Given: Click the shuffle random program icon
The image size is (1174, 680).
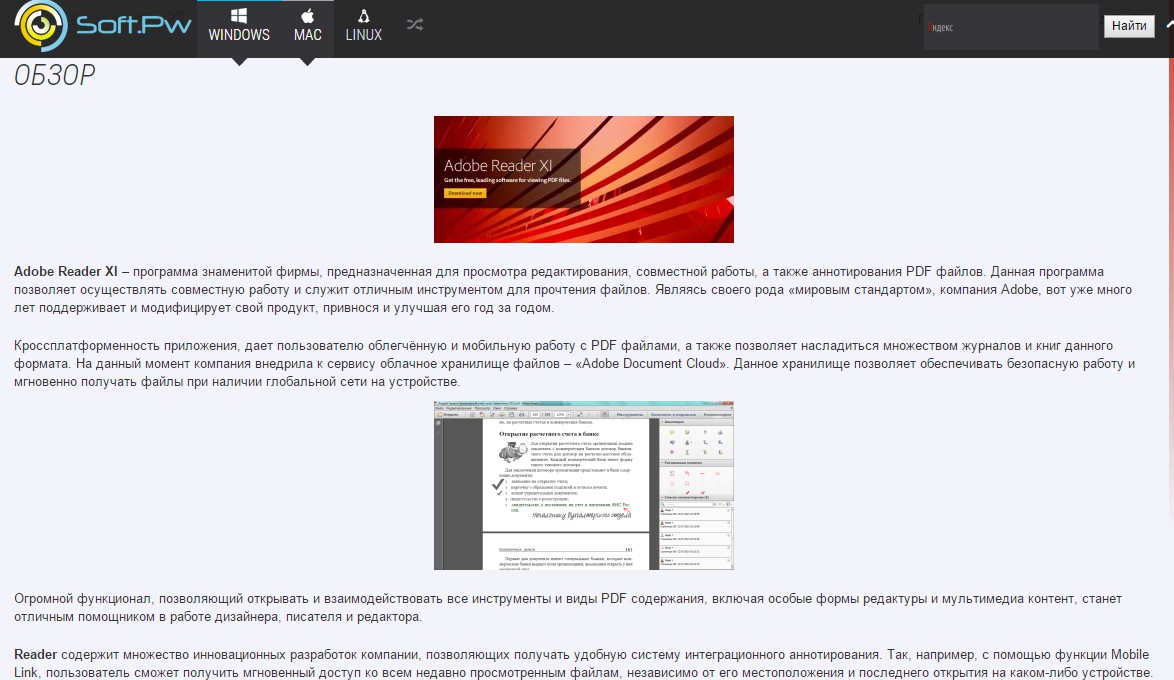Looking at the screenshot, I should point(415,25).
